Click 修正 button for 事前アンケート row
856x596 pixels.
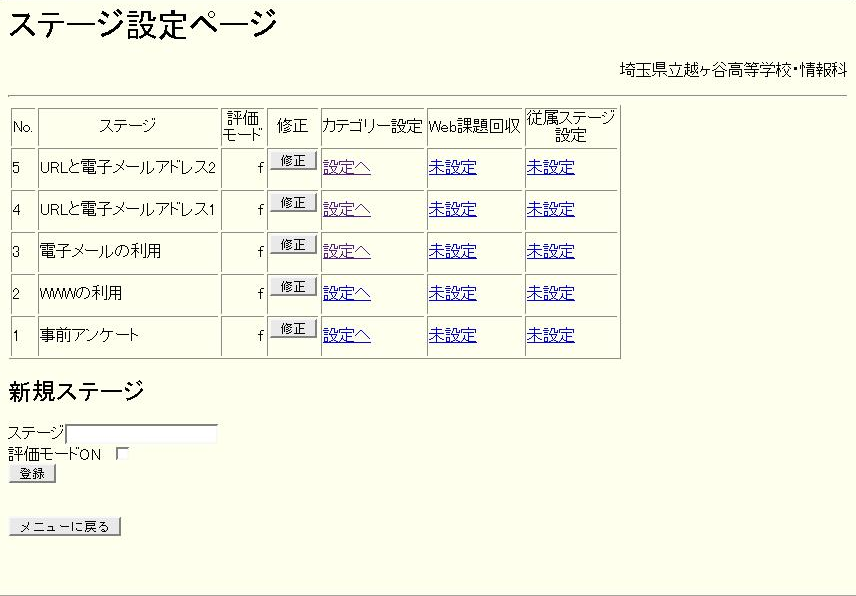coord(293,329)
